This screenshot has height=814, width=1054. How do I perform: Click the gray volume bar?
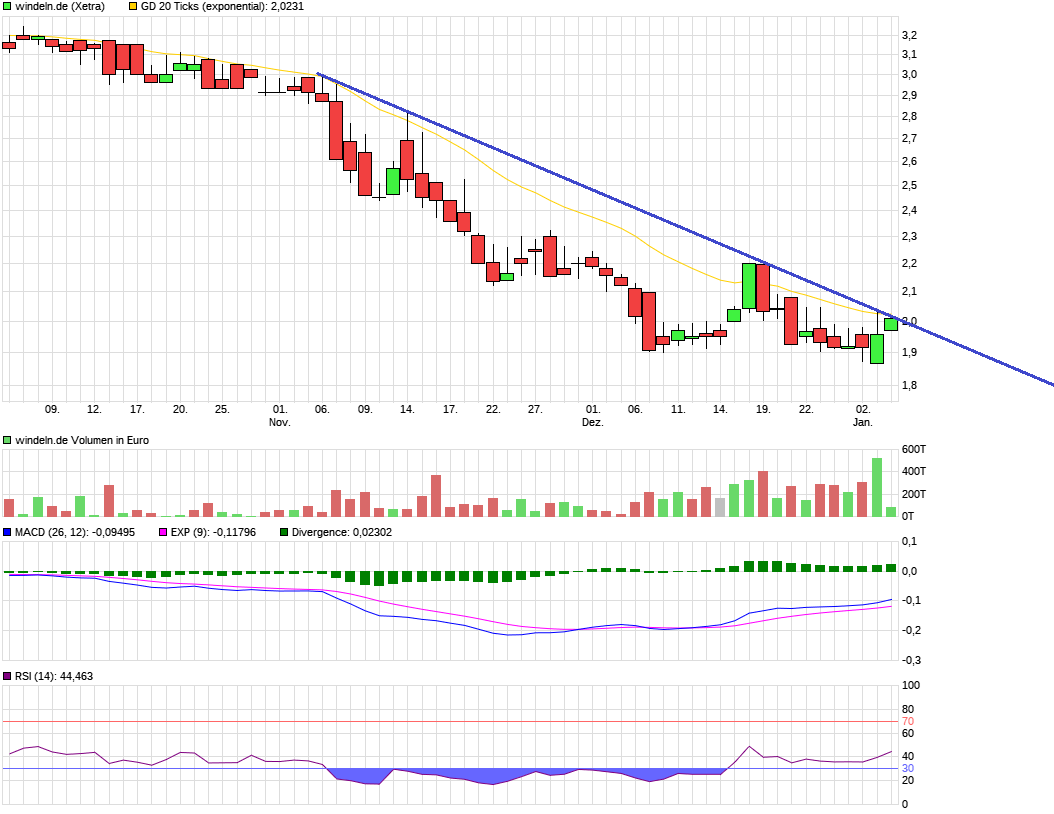pos(720,506)
